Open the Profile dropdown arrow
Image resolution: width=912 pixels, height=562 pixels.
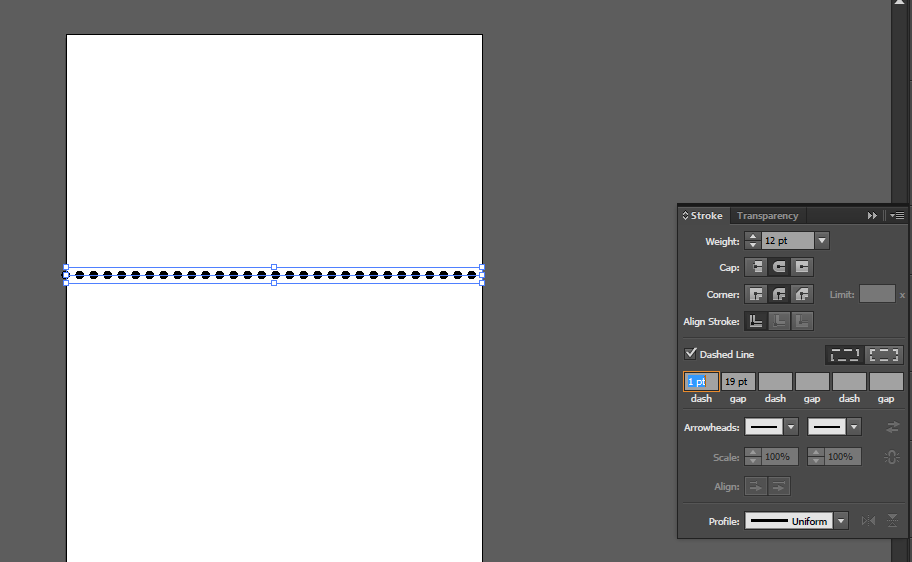pos(841,521)
